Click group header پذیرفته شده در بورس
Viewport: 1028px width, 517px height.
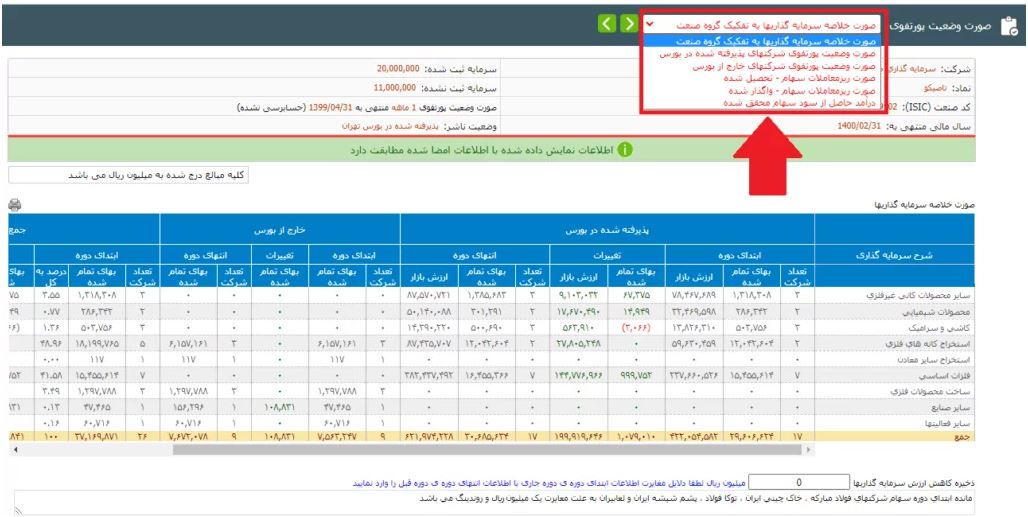click(x=607, y=231)
